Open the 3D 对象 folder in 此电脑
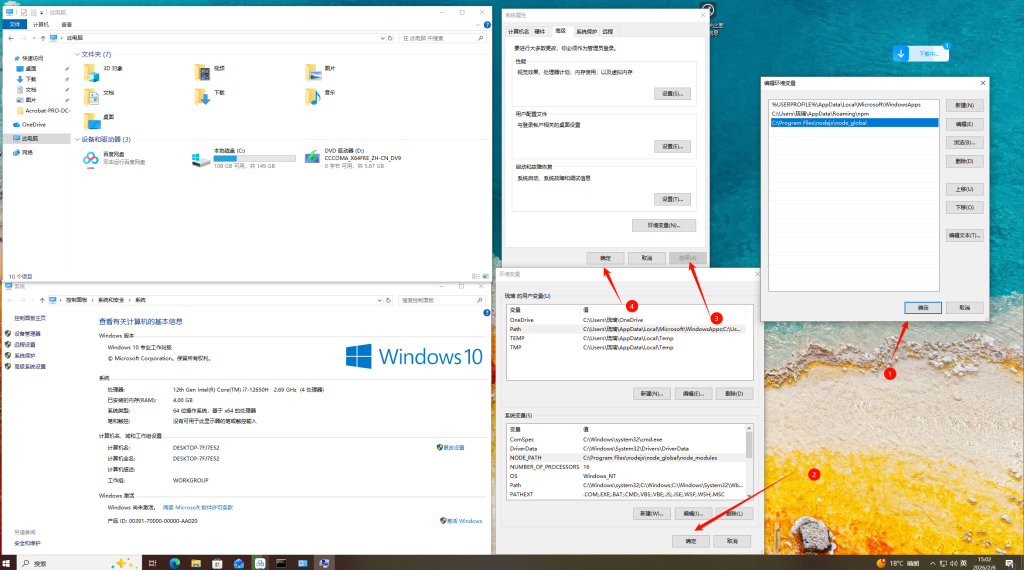 coord(103,72)
